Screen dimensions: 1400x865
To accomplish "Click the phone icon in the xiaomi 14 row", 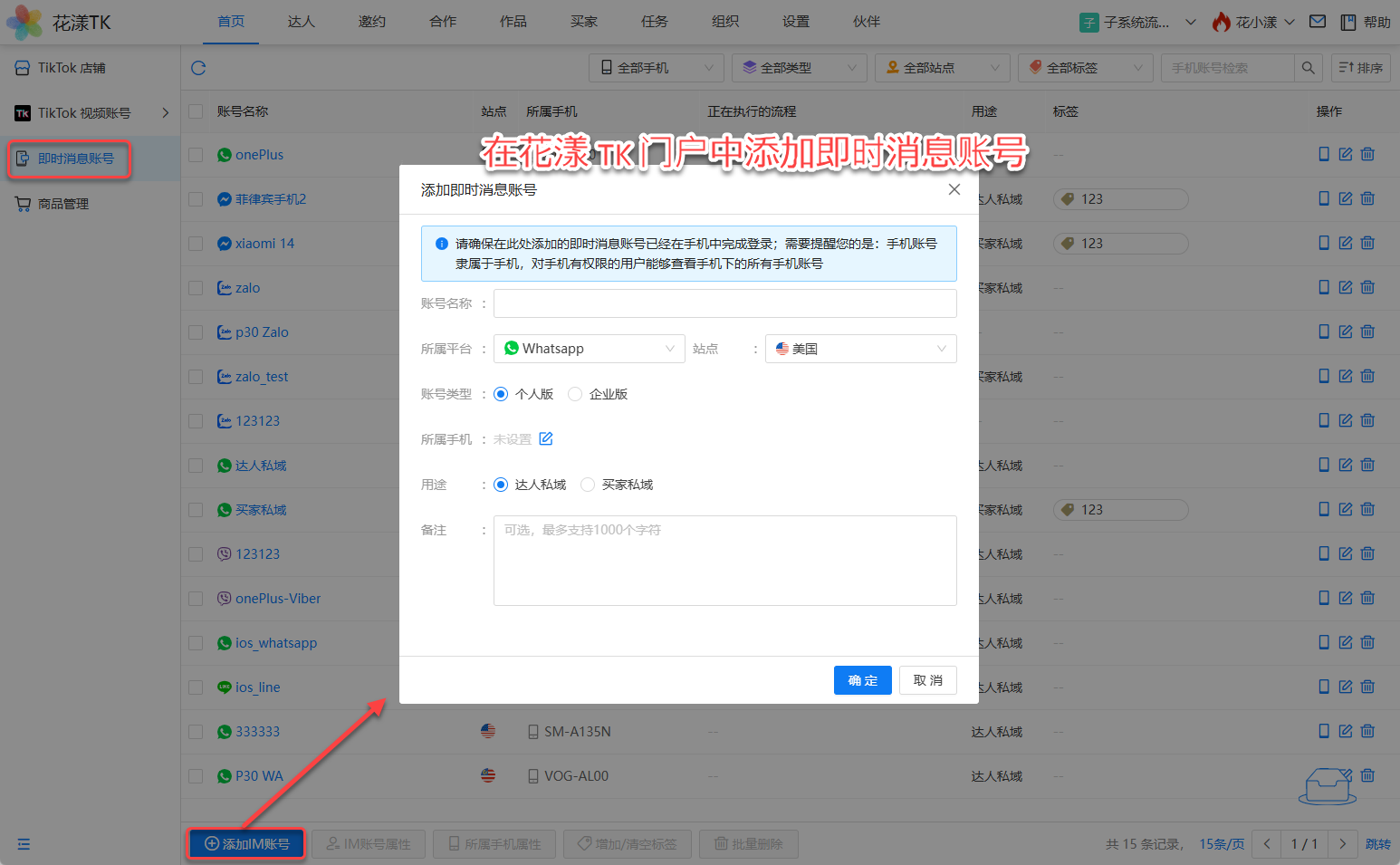I will click(1324, 243).
